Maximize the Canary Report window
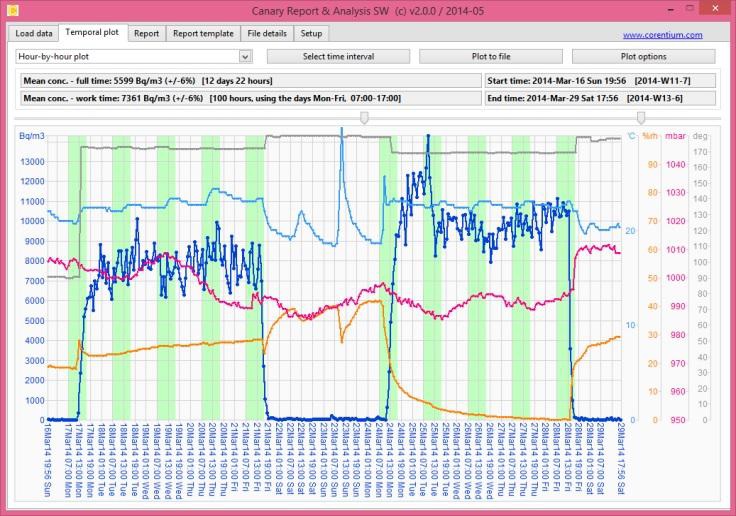 point(690,9)
